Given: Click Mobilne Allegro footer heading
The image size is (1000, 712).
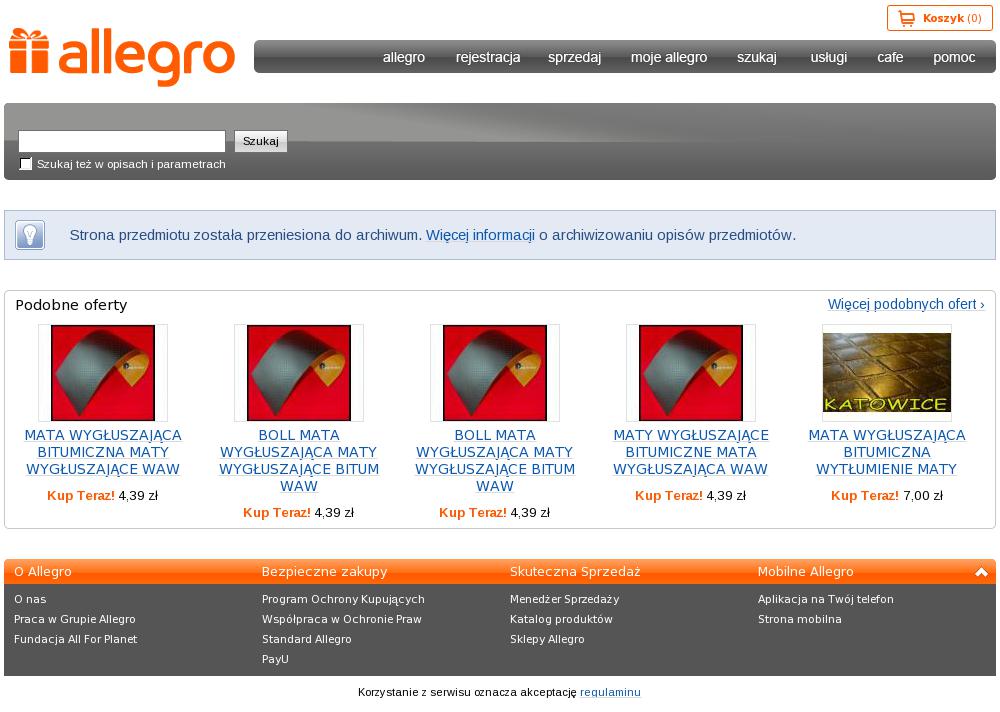Looking at the screenshot, I should (805, 572).
